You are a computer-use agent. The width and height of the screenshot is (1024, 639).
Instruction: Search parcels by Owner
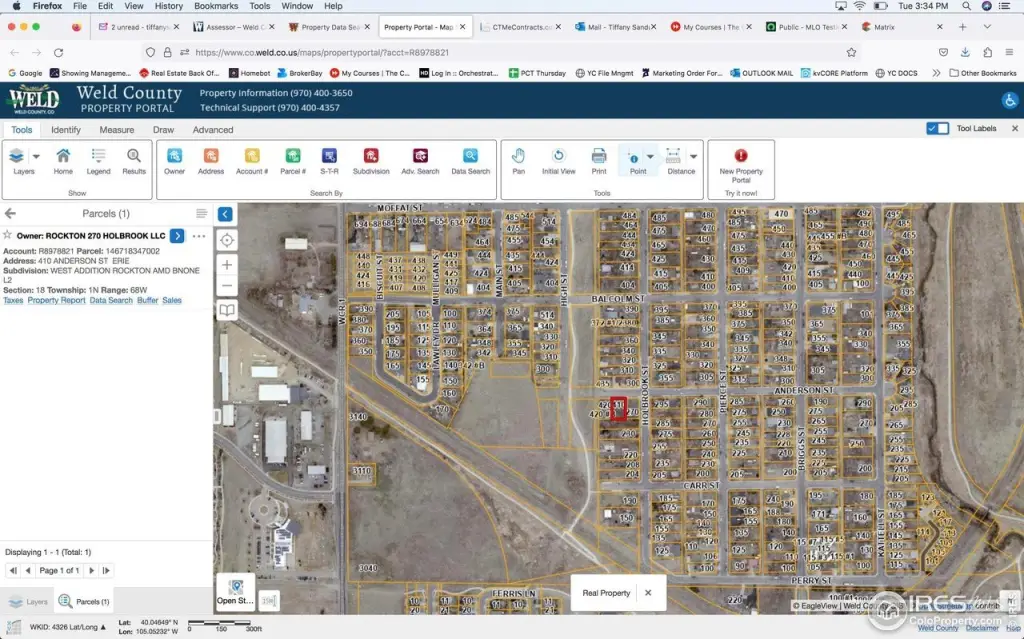coord(174,160)
